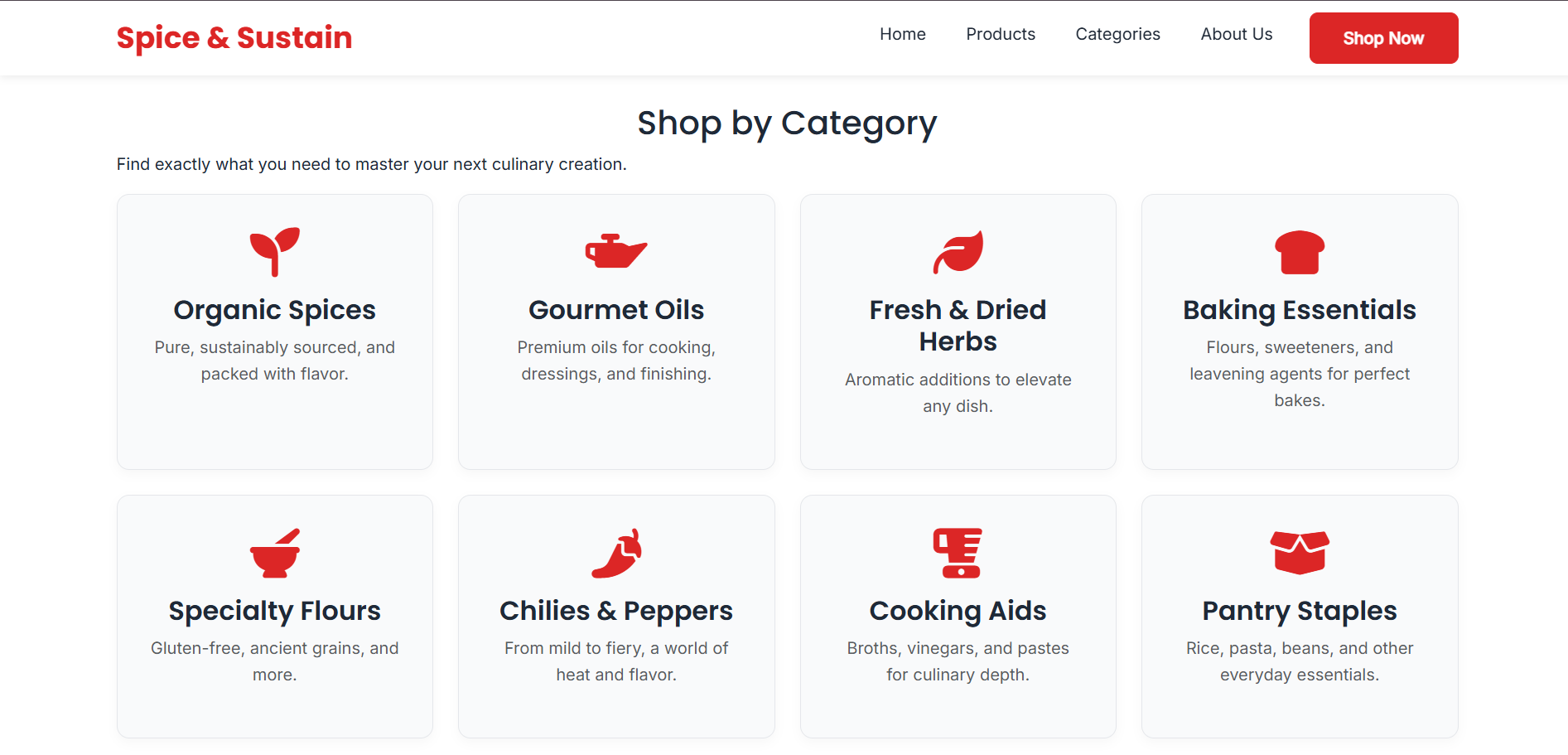Open the Categories menu item
The height and width of the screenshot is (755, 1568).
[x=1117, y=34]
